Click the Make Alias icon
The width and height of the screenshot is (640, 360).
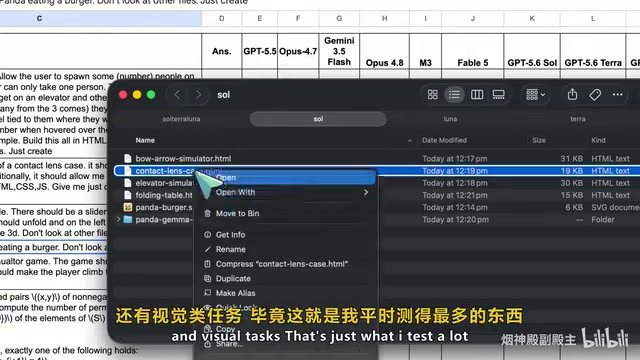[x=207, y=293]
